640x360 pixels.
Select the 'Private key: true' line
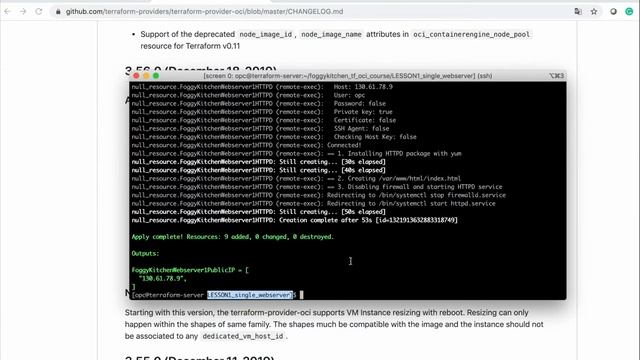click(262, 111)
